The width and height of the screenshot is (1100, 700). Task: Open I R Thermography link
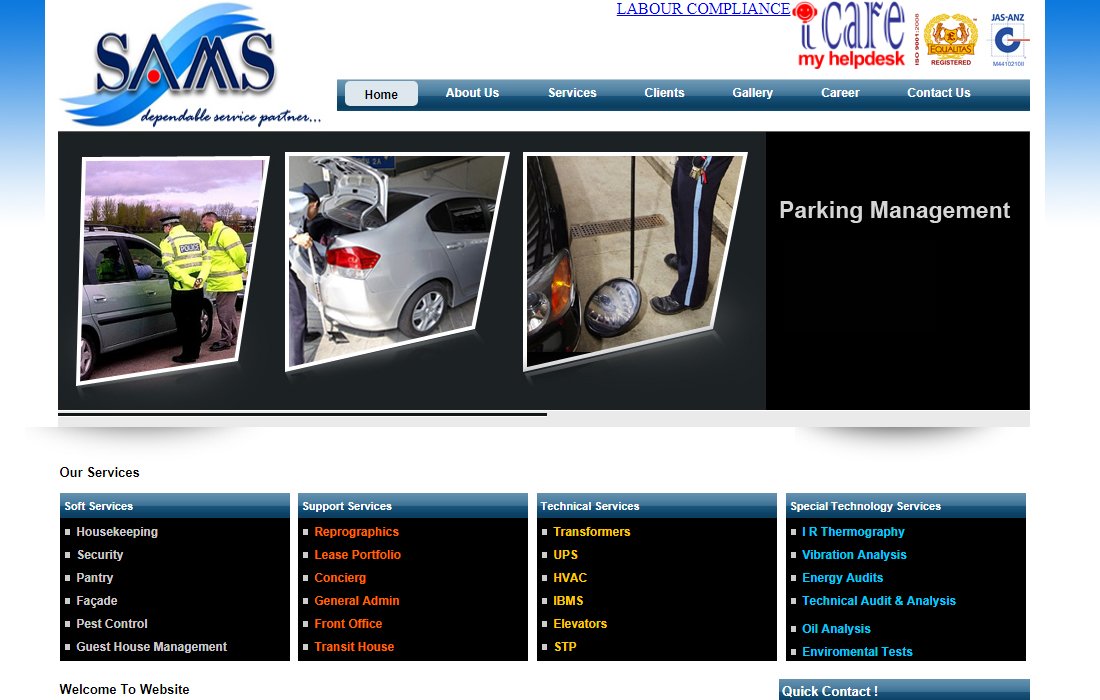pos(853,532)
